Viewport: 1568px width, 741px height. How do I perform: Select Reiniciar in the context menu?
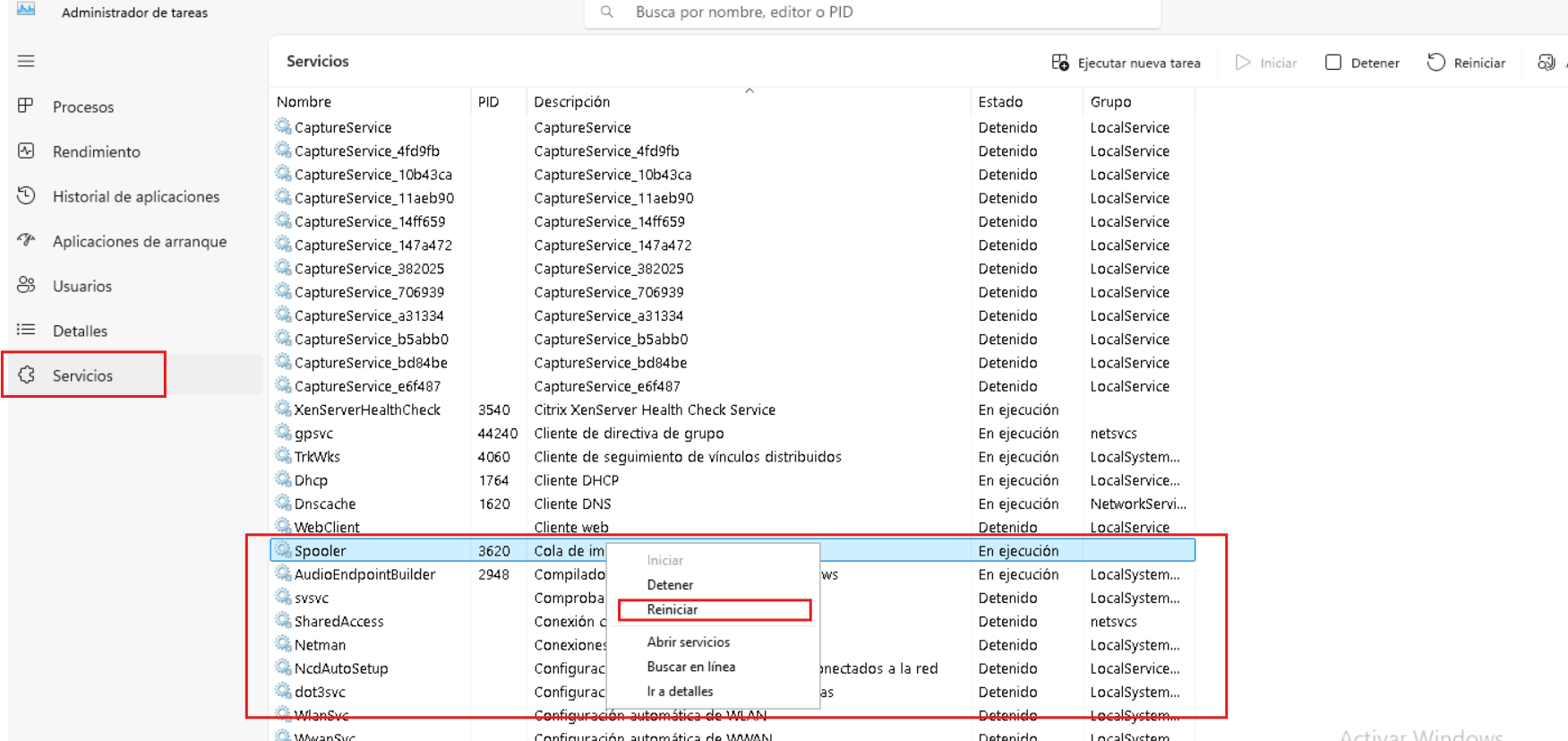coord(673,609)
